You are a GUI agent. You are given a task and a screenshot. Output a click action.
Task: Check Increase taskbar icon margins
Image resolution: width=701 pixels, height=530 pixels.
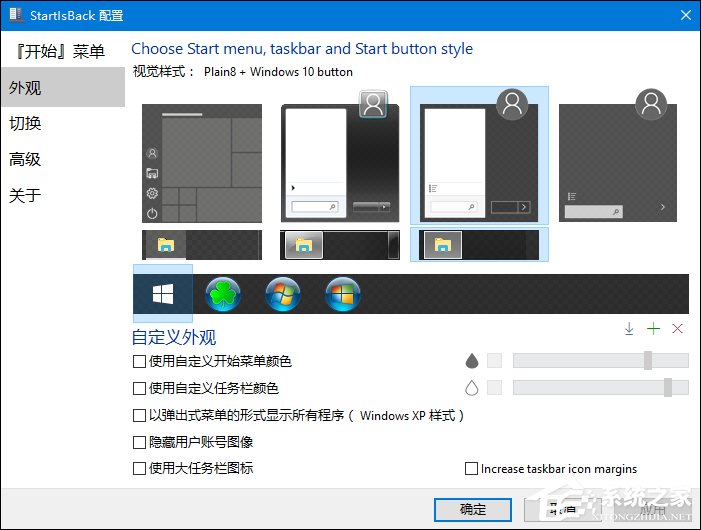[x=472, y=469]
